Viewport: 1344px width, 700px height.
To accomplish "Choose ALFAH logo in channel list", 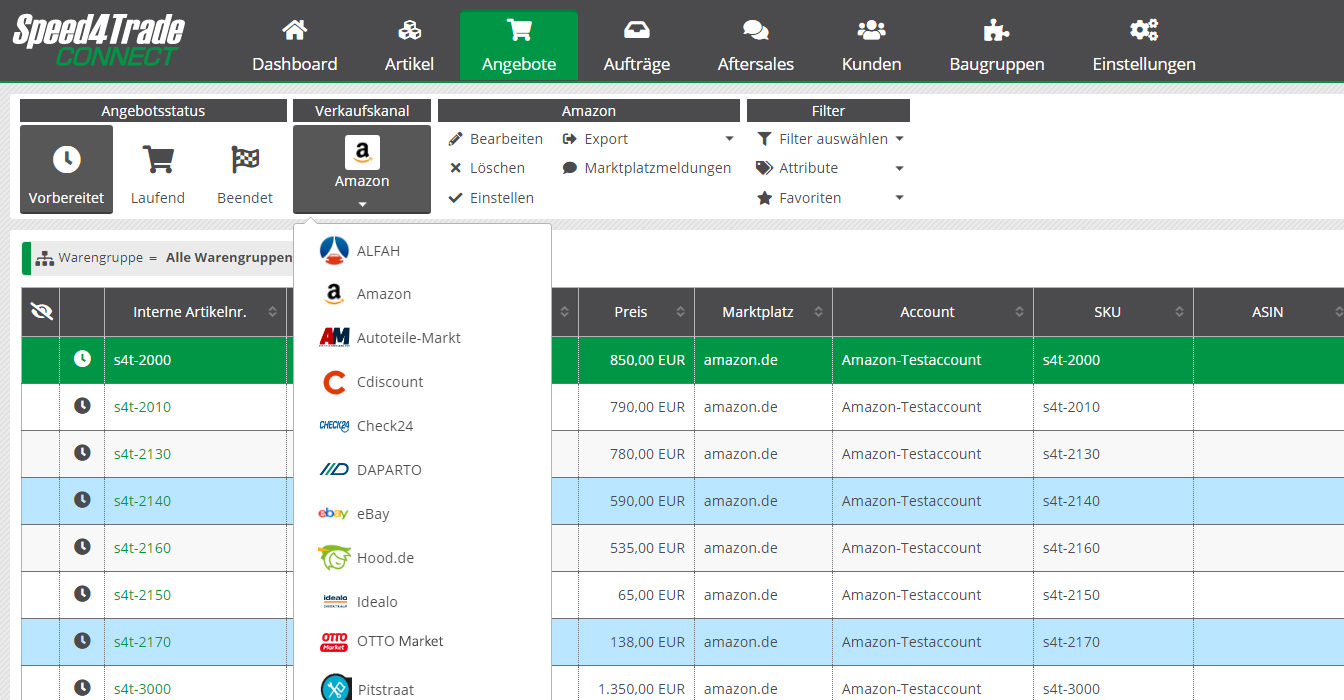I will point(334,250).
